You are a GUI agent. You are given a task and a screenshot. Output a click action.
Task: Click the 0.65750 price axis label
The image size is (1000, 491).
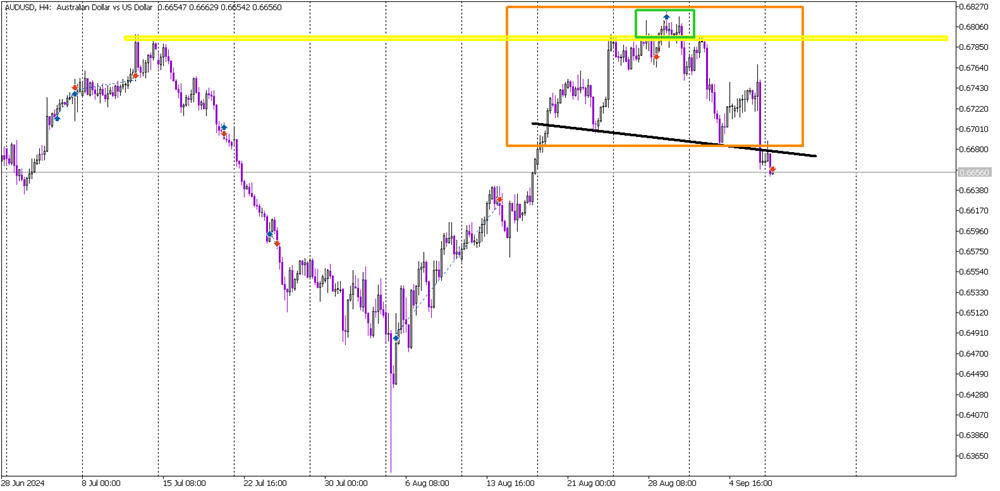[x=975, y=251]
